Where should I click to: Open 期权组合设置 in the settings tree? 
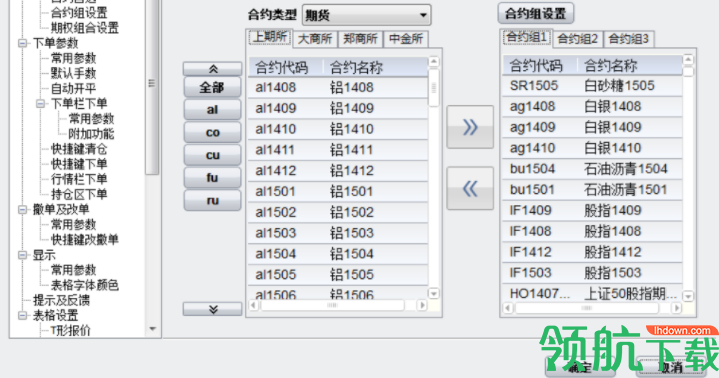84,28
